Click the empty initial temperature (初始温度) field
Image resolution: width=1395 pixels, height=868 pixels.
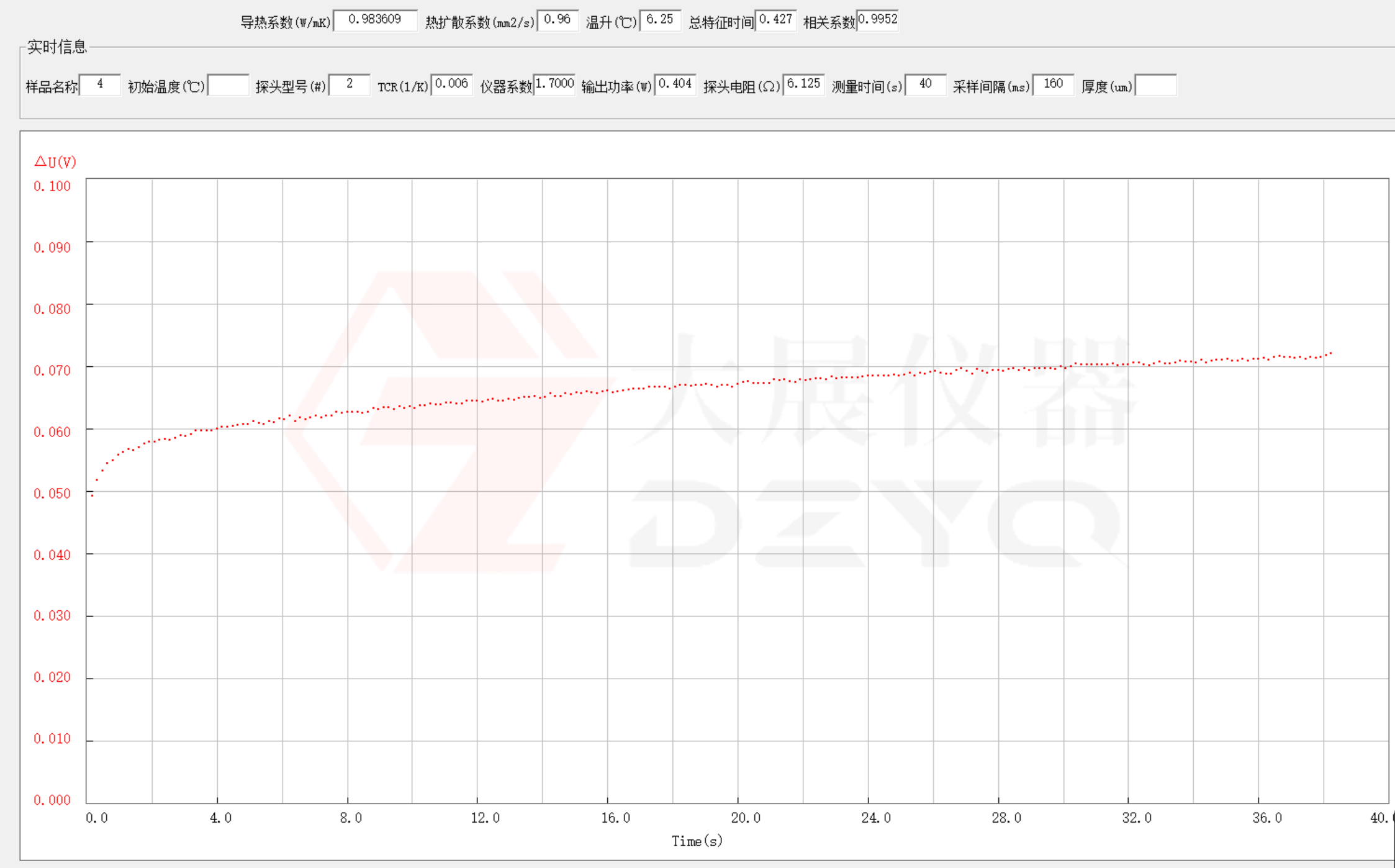click(228, 85)
